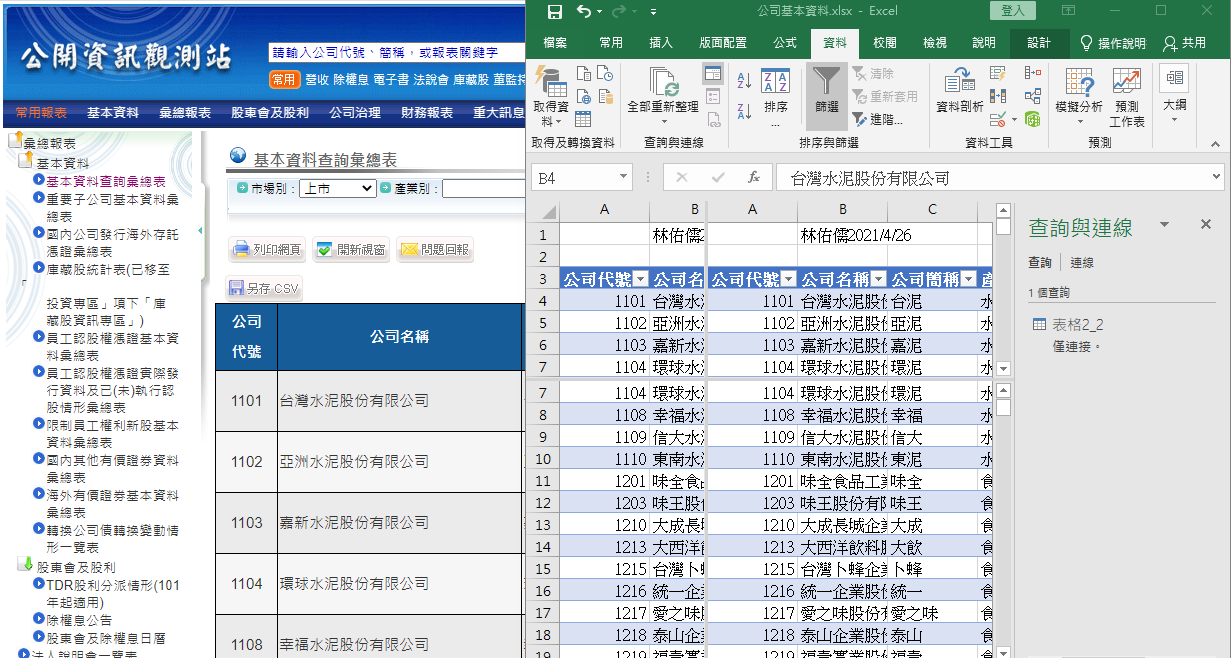
Task: Open What-If Analysis (模擬分析) menu
Action: click(1079, 97)
